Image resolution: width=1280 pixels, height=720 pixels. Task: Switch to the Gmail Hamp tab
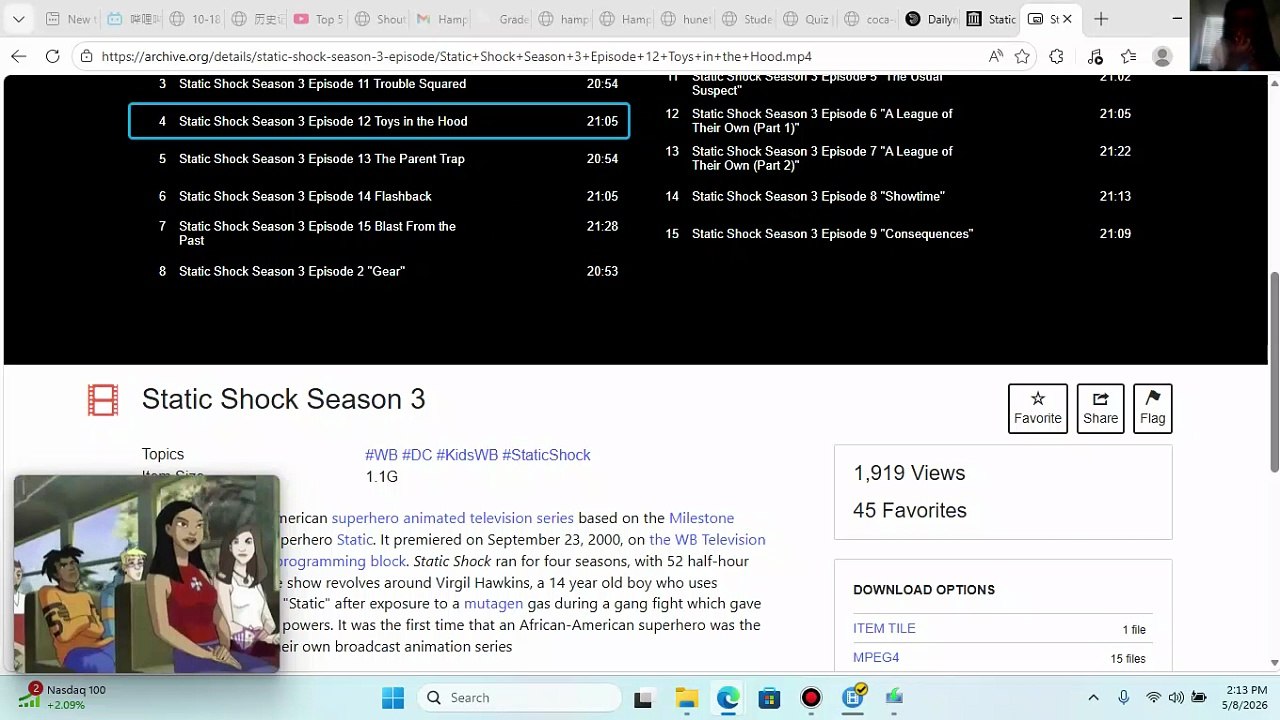[x=441, y=19]
